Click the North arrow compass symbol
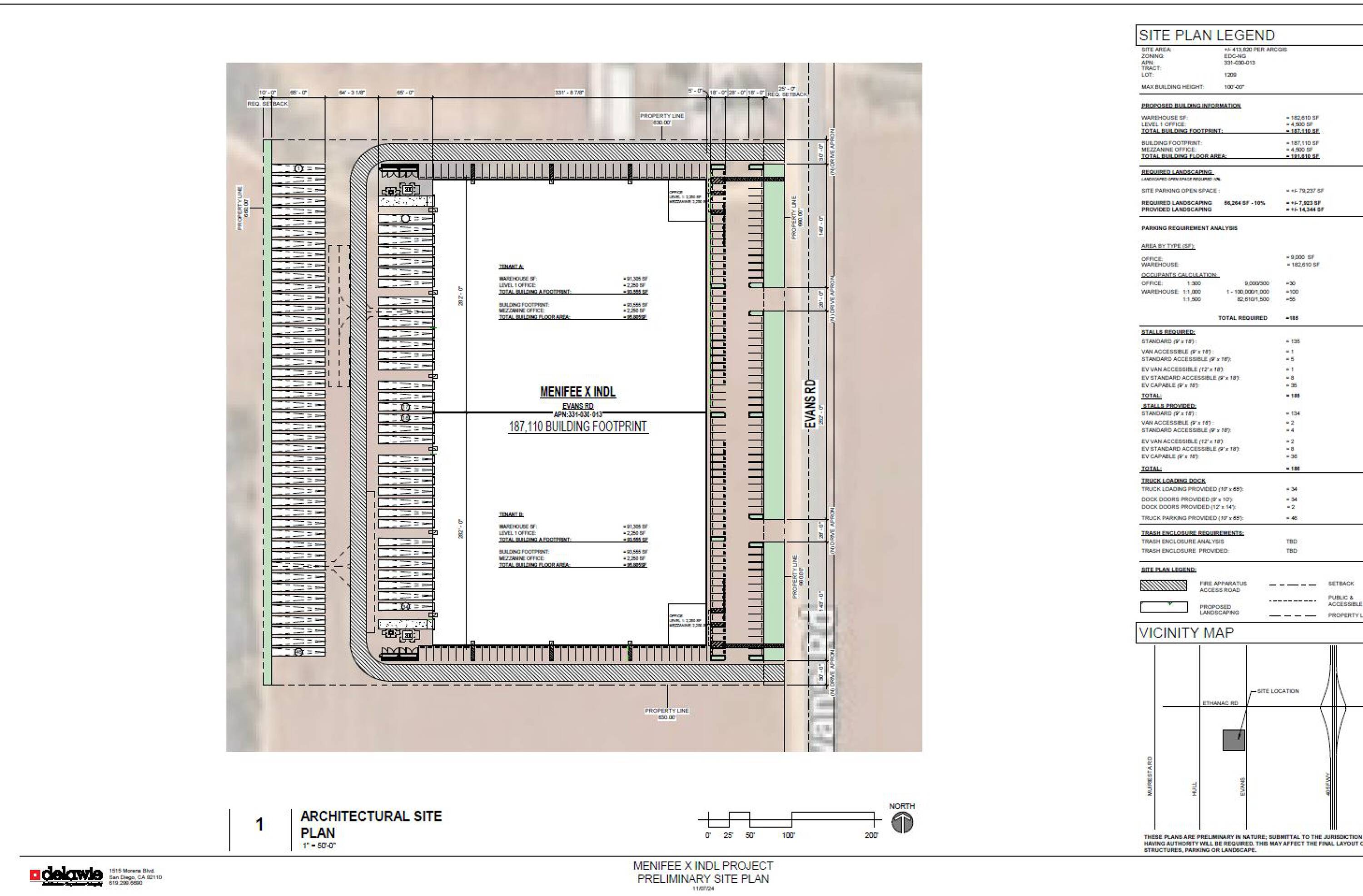 click(902, 824)
